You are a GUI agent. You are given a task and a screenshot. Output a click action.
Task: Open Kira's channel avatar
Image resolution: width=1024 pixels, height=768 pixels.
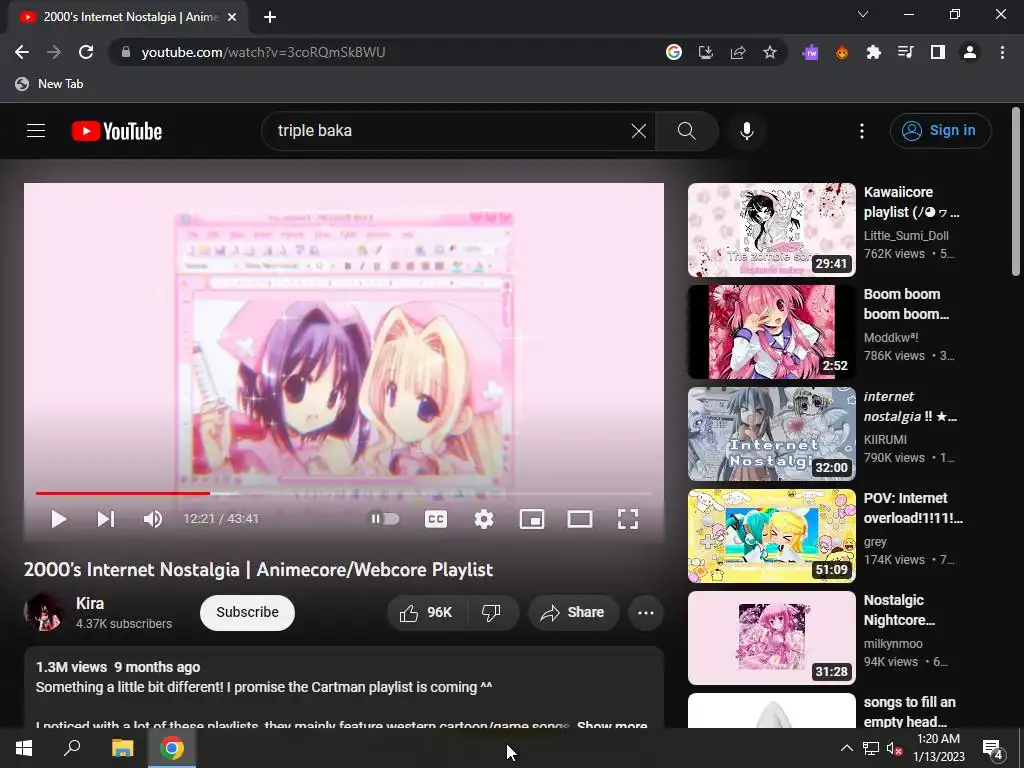point(44,612)
